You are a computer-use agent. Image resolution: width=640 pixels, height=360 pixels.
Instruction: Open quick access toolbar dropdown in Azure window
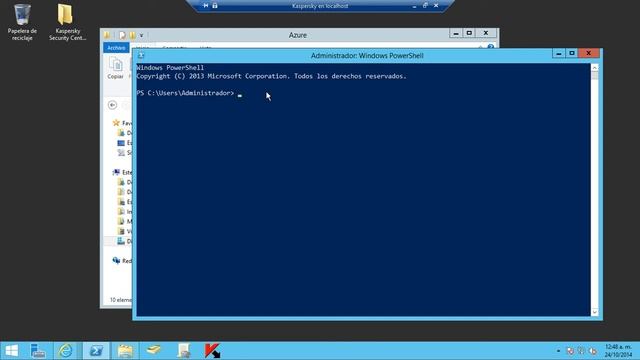point(141,36)
